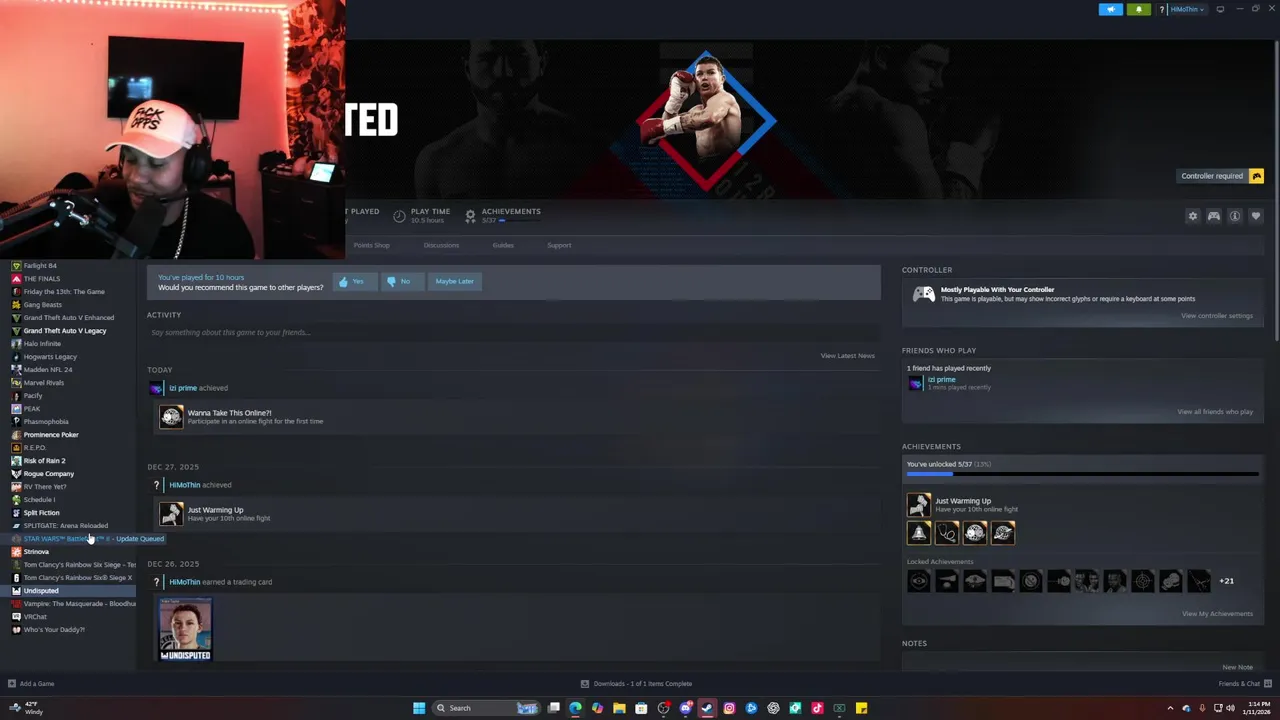1280x720 pixels.
Task: Click Say something about this game field
Action: point(513,332)
